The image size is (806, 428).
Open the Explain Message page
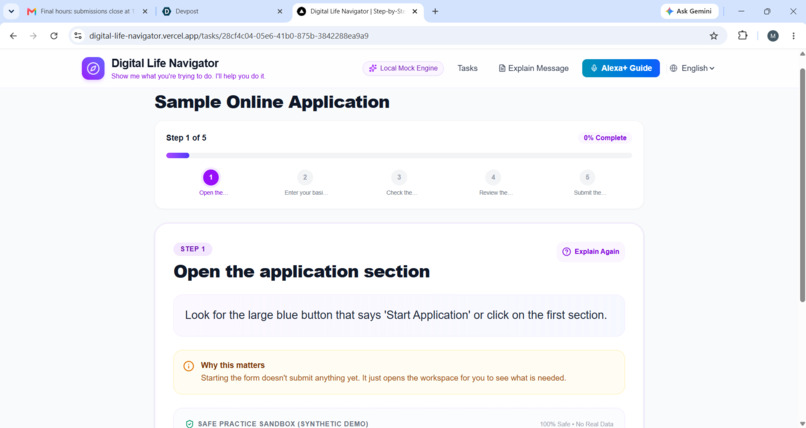(534, 68)
